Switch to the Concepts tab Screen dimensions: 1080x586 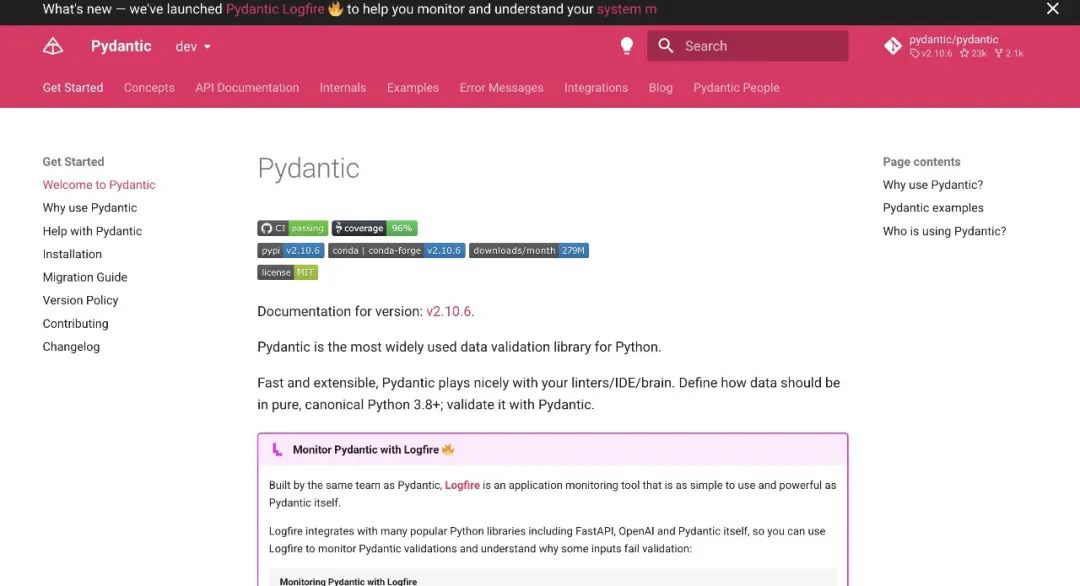tap(149, 87)
